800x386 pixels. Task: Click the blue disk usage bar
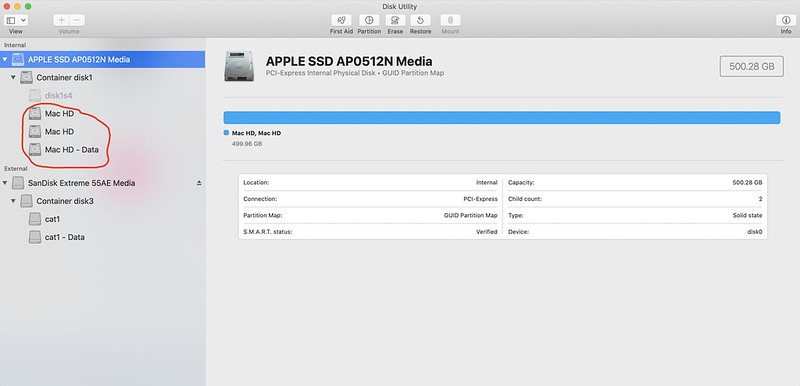click(x=502, y=117)
